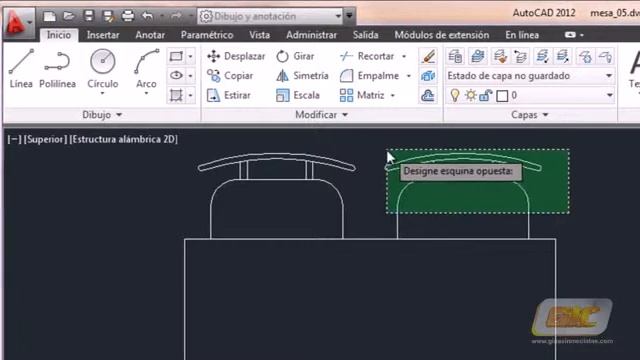
Task: Click the Save As icon in quick access
Action: pos(108,16)
